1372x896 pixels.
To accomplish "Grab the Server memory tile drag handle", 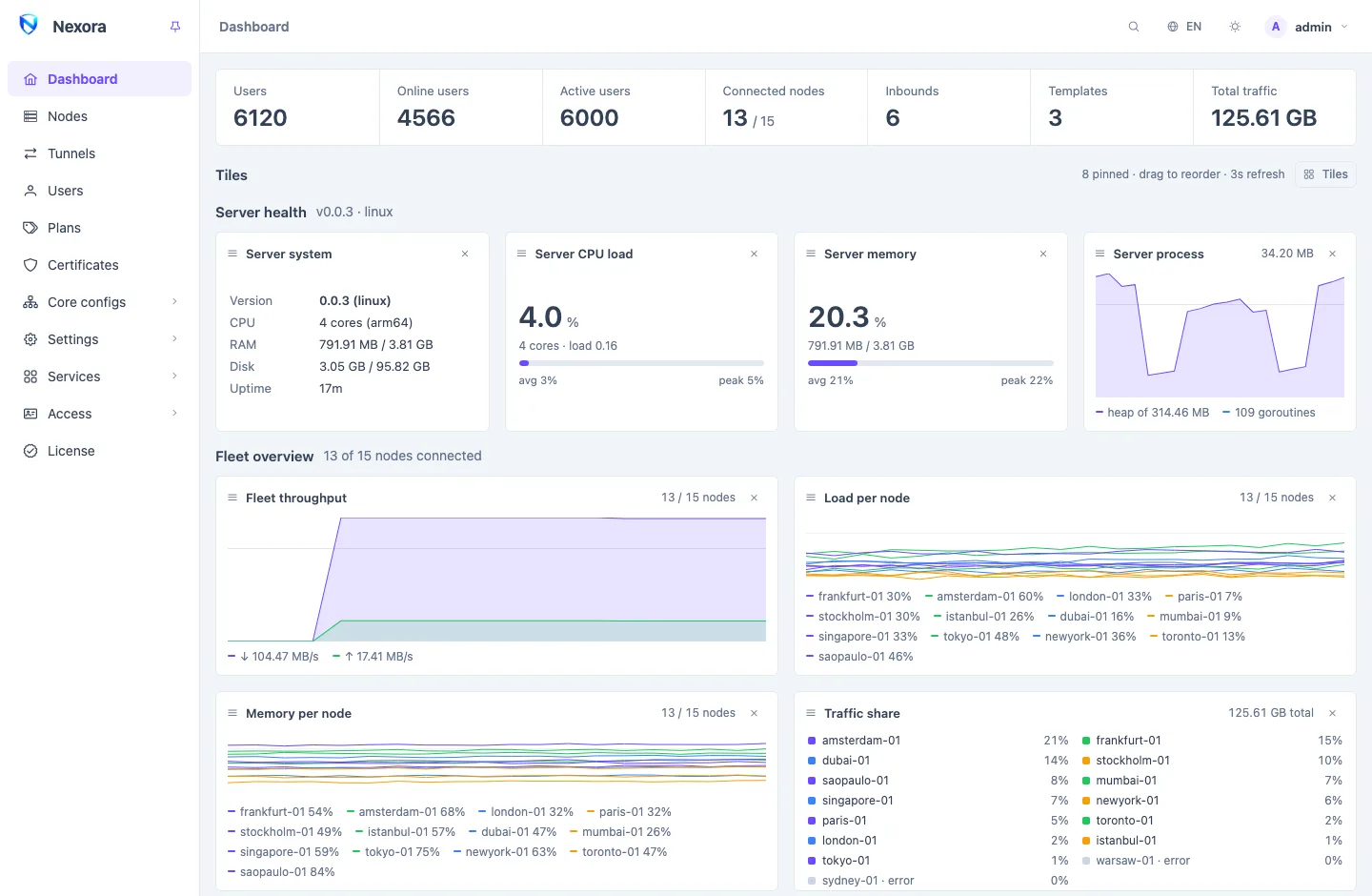I will (811, 254).
